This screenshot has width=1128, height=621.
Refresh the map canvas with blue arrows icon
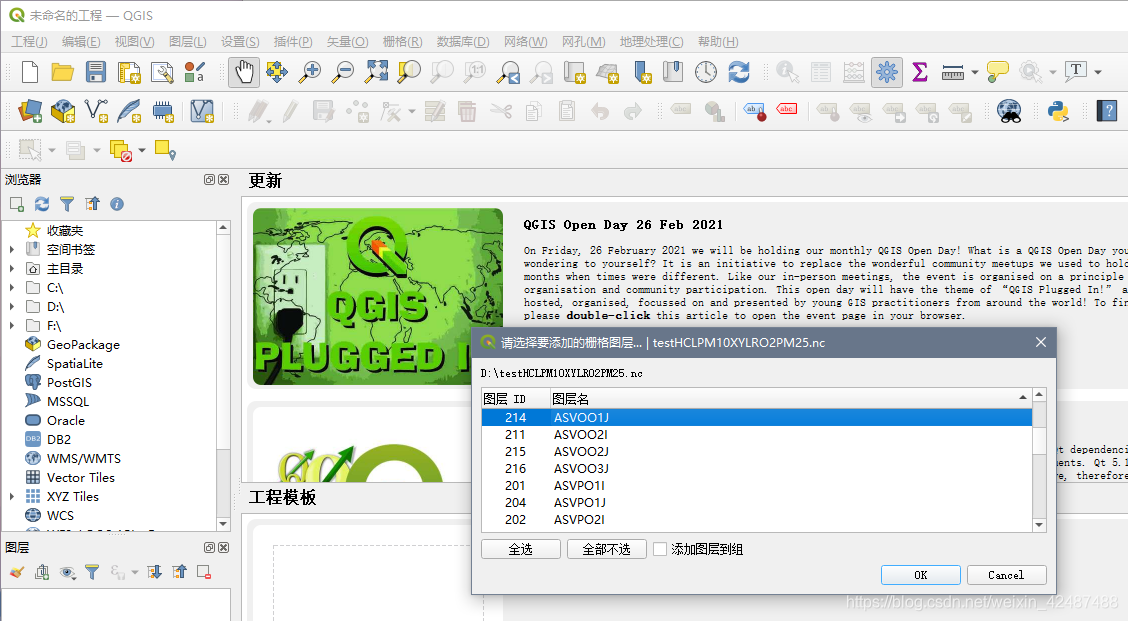(x=739, y=72)
